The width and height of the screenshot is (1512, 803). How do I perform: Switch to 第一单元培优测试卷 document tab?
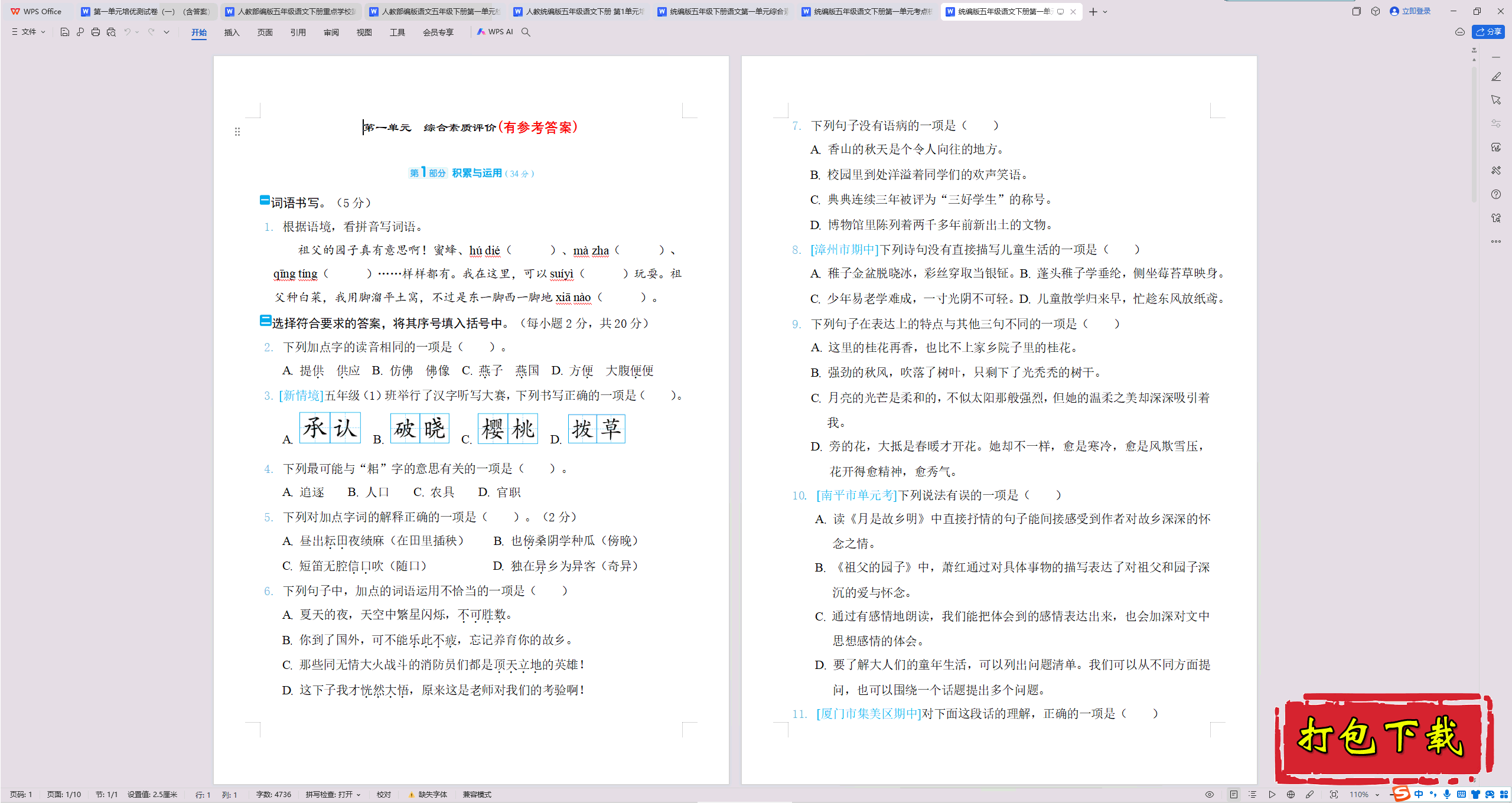[x=146, y=11]
